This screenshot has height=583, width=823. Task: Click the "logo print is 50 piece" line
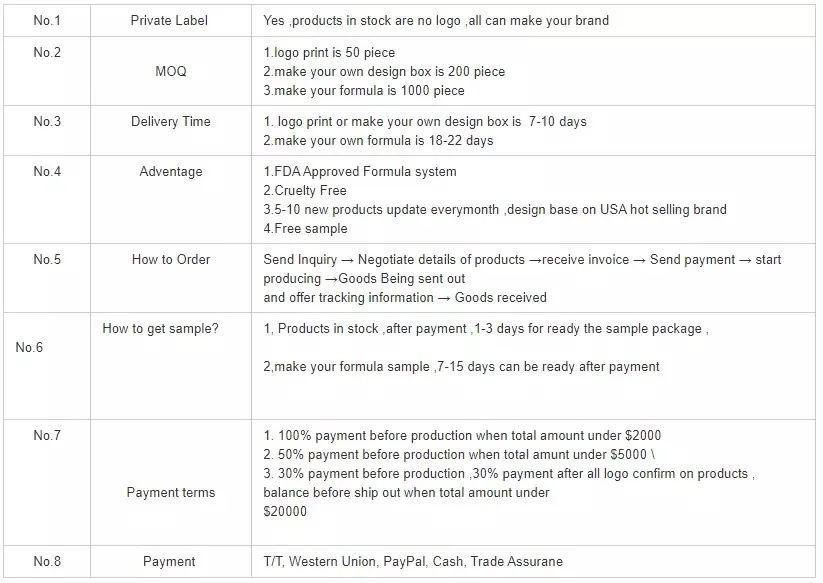tap(329, 53)
